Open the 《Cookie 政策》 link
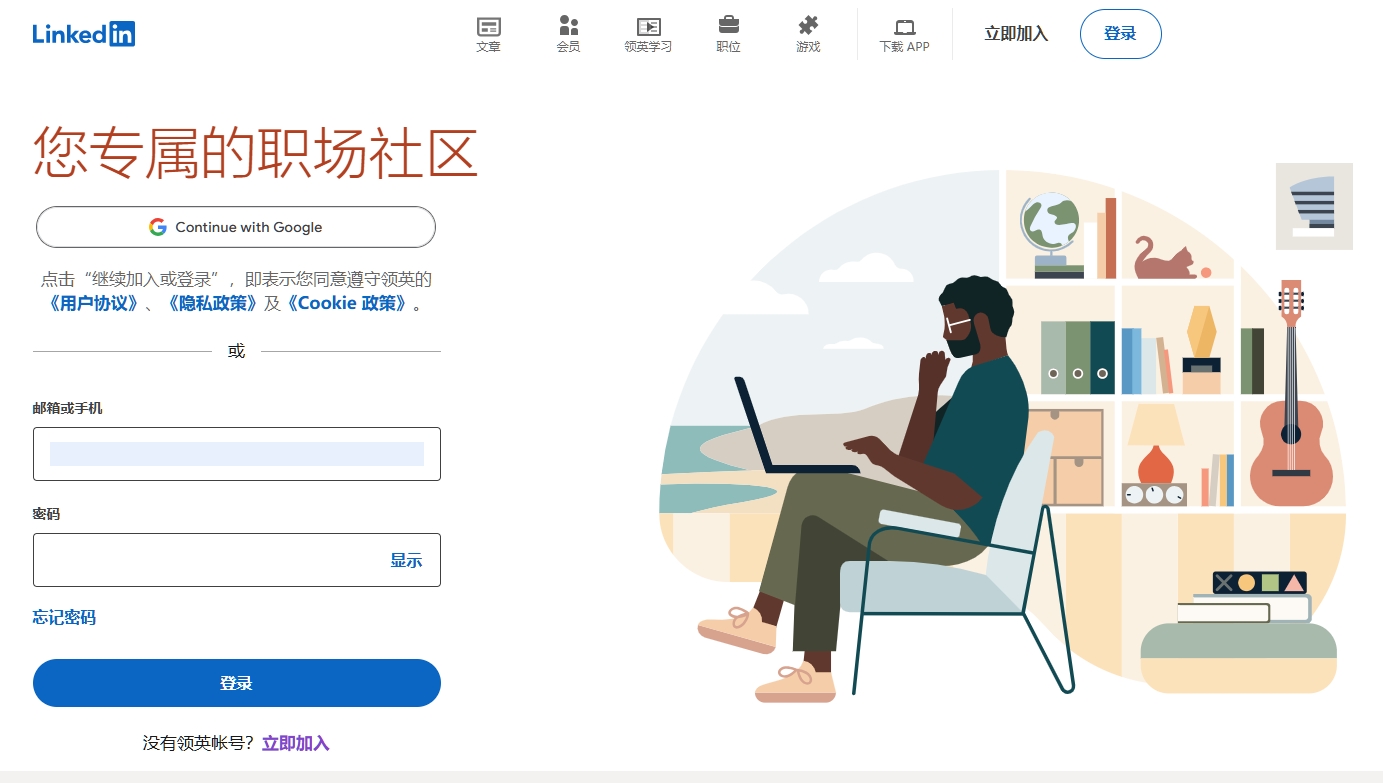This screenshot has height=783, width=1383. coord(348,303)
